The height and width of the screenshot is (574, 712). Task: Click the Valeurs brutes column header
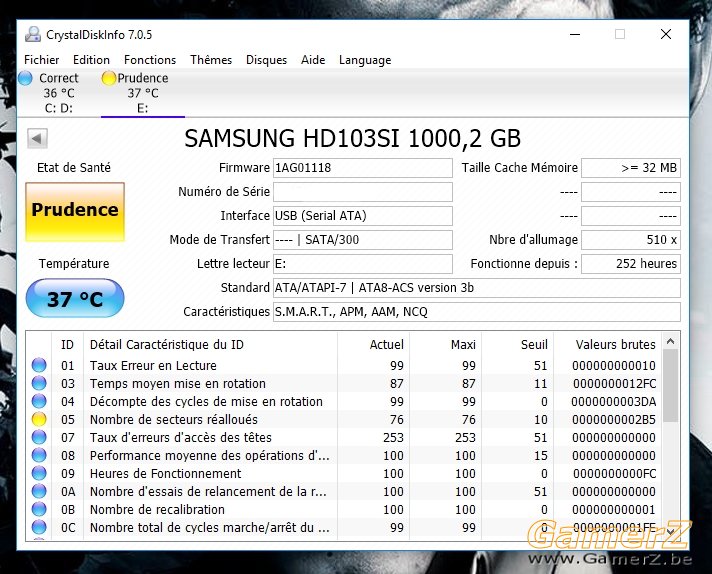(608, 345)
